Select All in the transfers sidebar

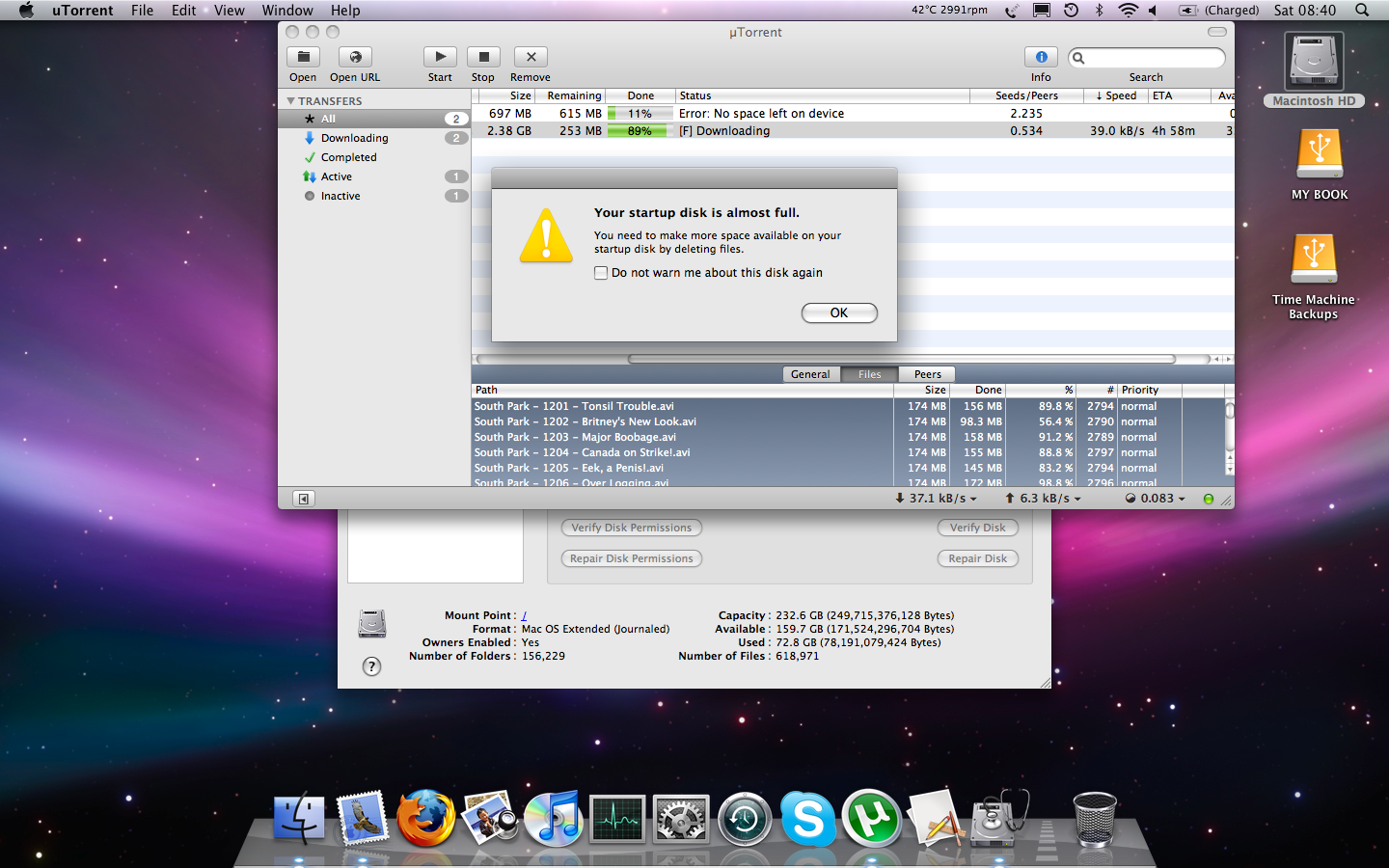tap(374, 119)
